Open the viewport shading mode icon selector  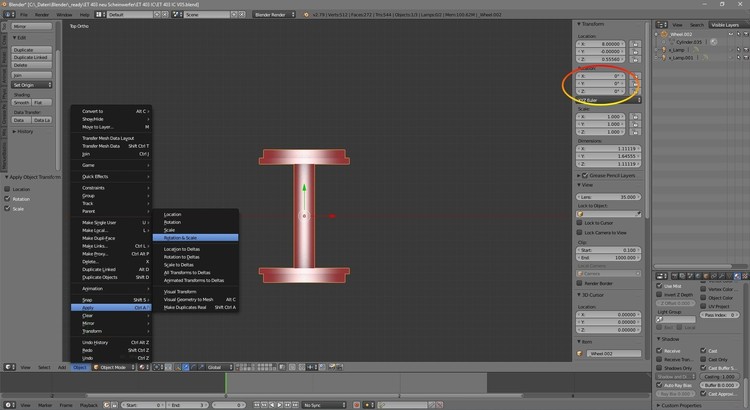coord(143,367)
